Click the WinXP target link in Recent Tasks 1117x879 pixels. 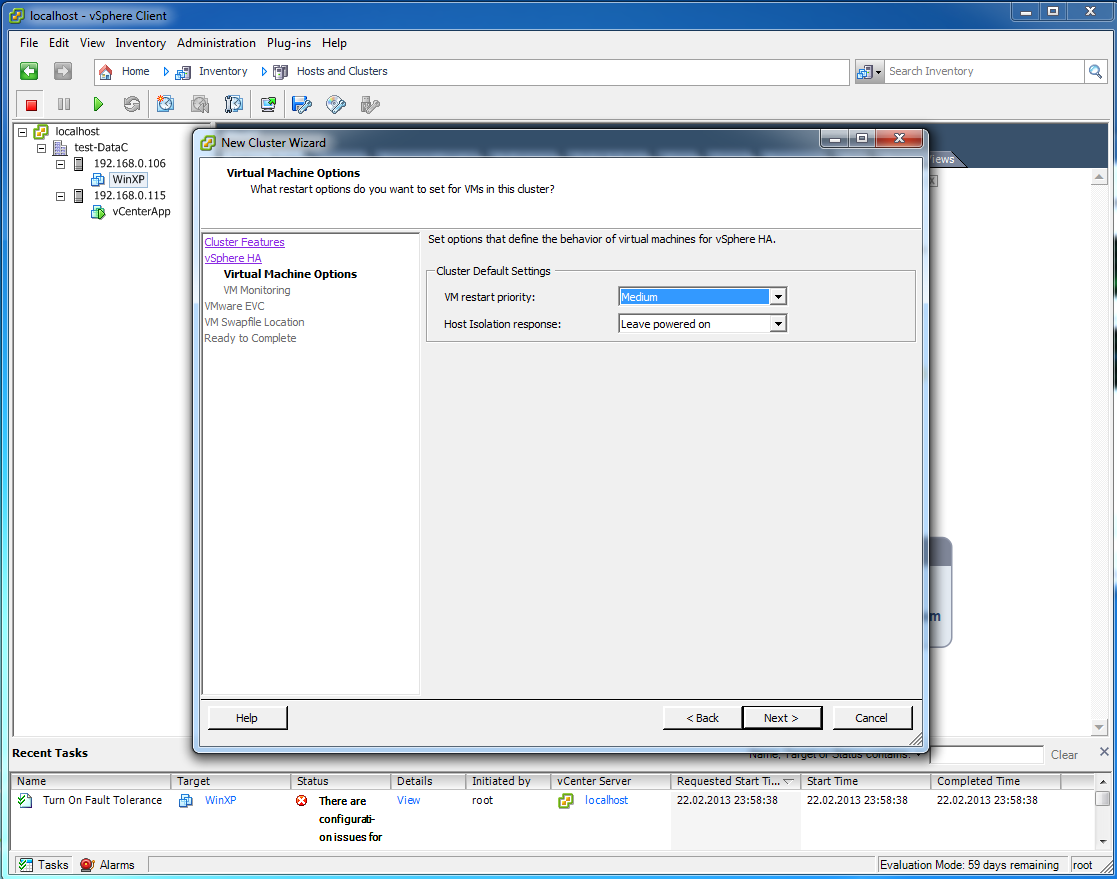(221, 801)
